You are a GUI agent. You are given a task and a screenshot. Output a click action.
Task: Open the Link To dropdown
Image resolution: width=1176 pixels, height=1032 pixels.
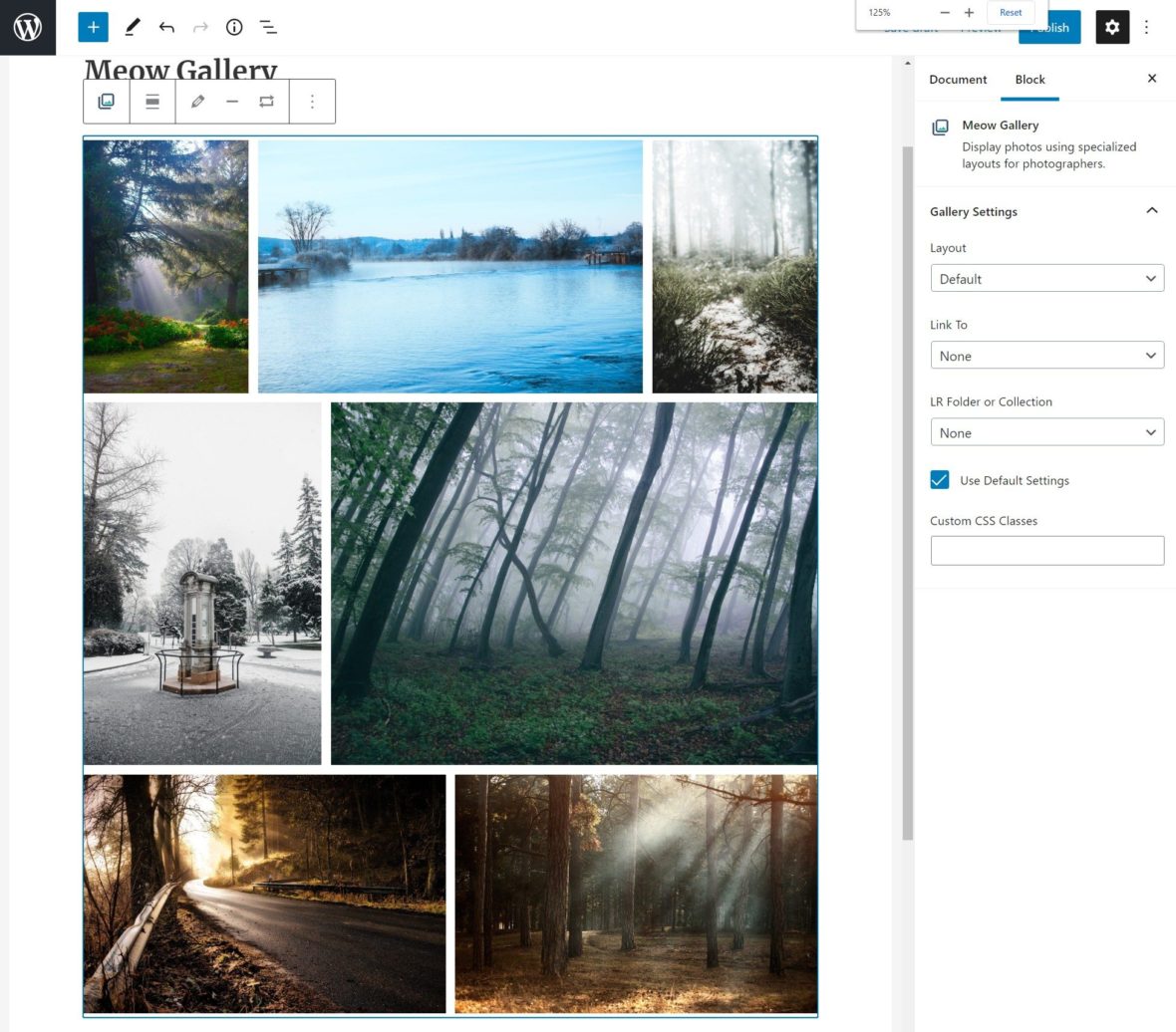1047,355
